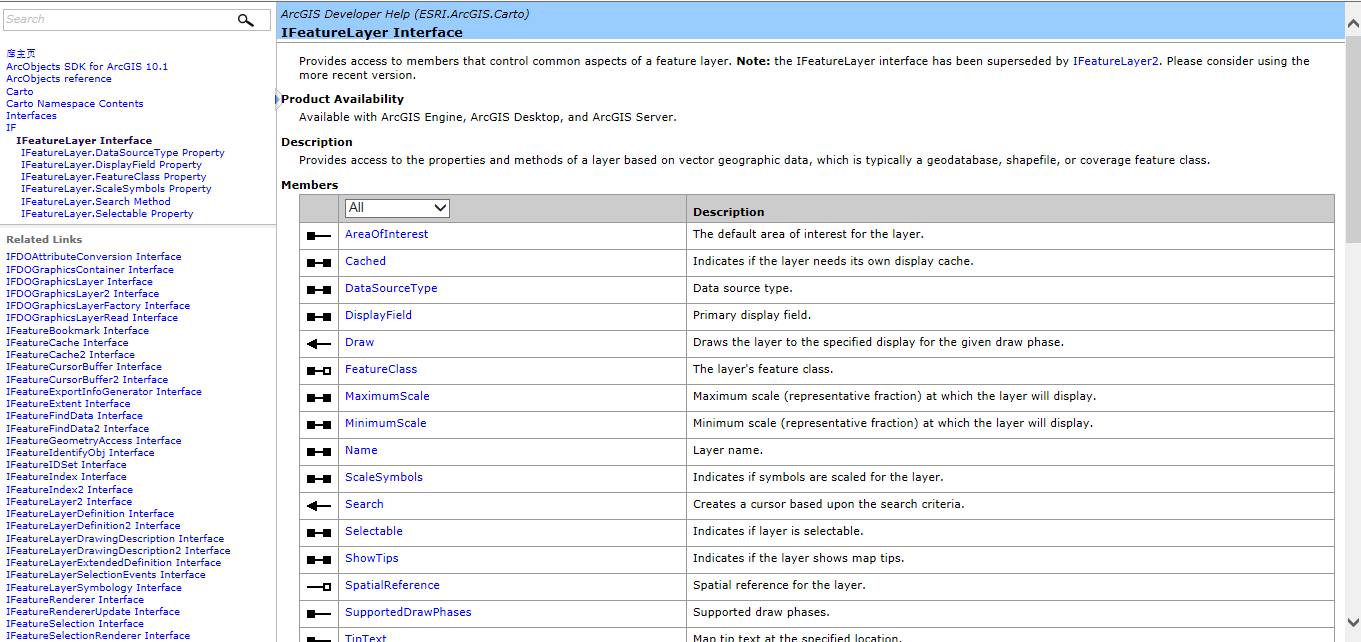Open the DisplayField member link
Viewport: 1361px width, 642px height.
tap(378, 314)
